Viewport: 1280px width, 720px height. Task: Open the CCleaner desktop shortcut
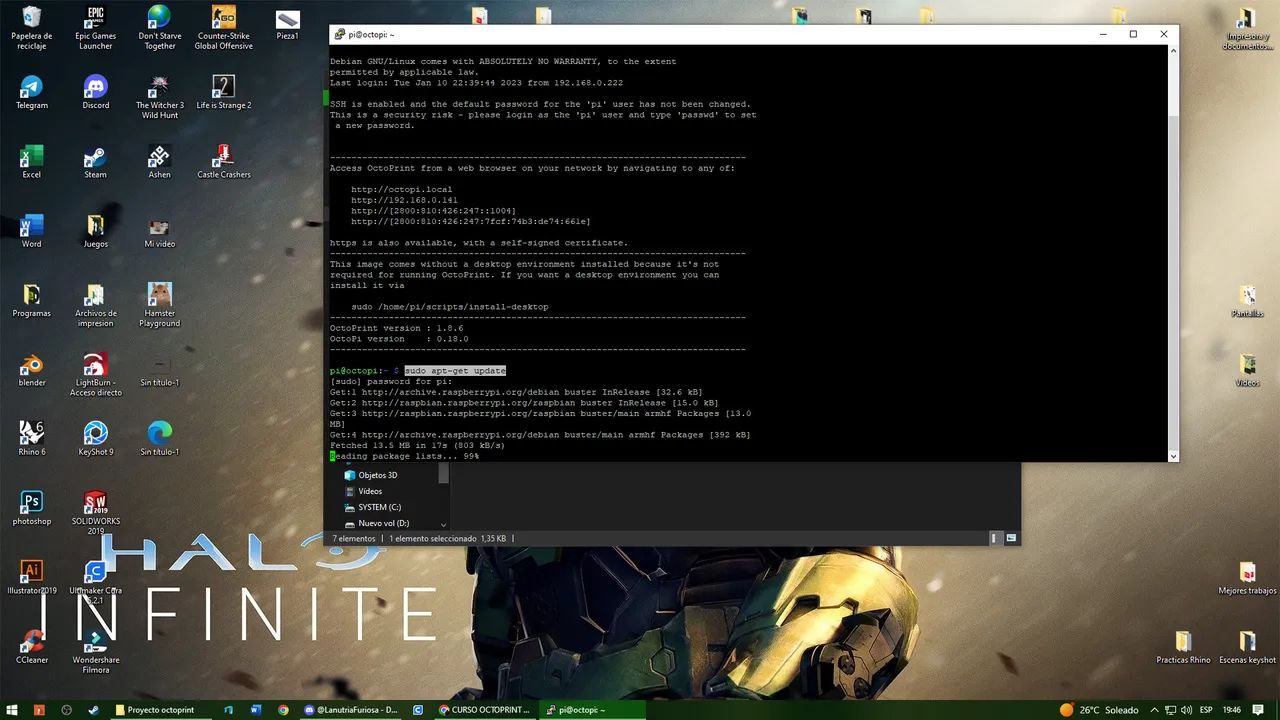click(x=31, y=647)
